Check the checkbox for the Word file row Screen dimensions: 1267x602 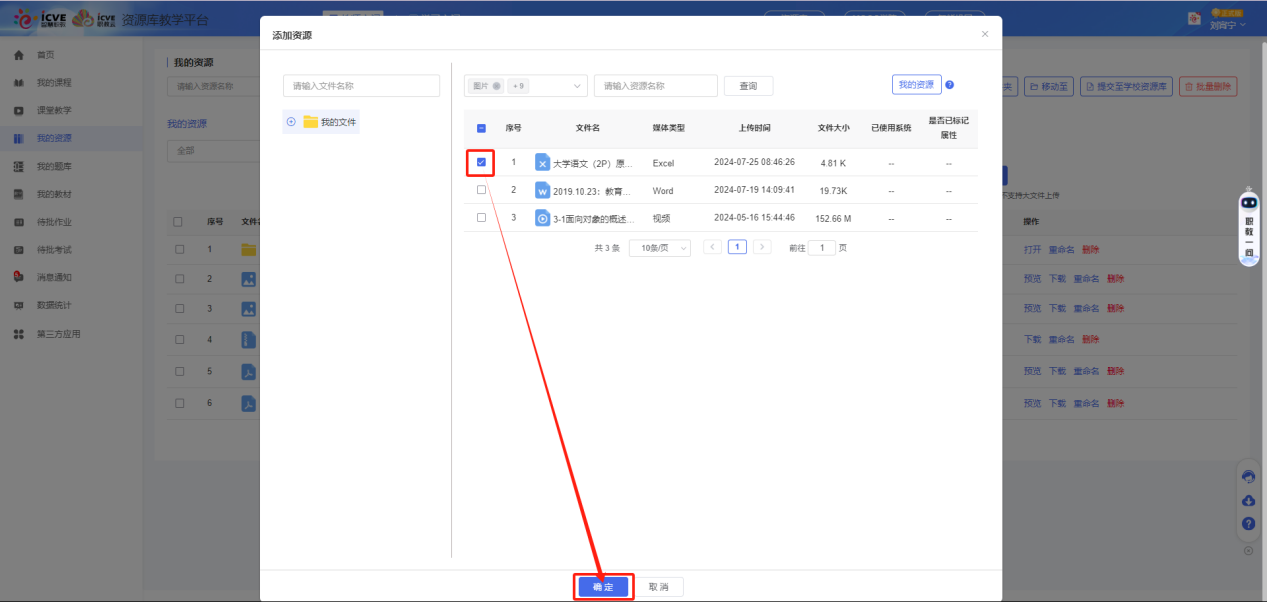pos(481,190)
